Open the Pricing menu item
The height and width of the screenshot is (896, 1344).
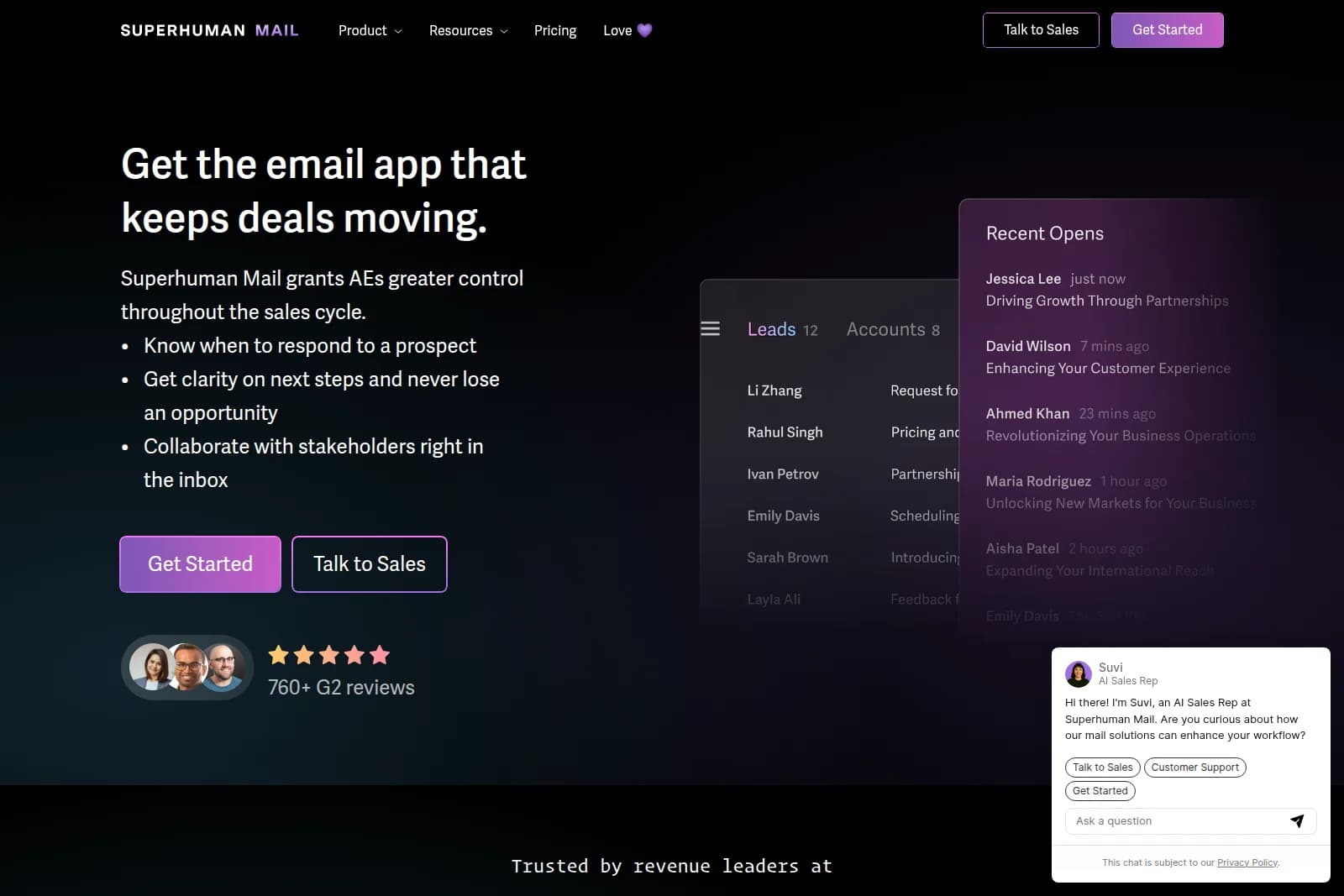click(555, 30)
